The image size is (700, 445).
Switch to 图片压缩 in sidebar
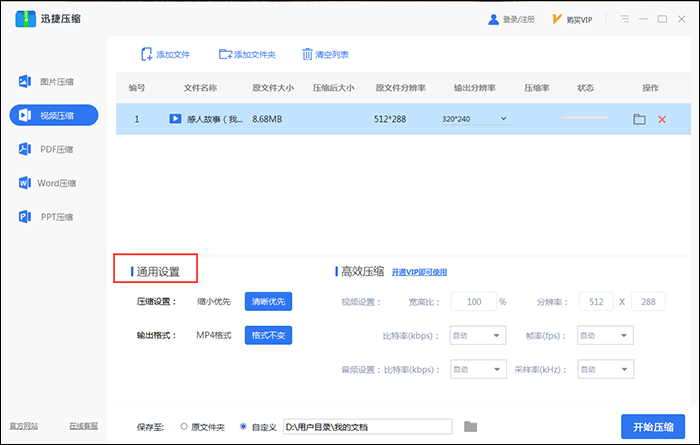(46, 82)
